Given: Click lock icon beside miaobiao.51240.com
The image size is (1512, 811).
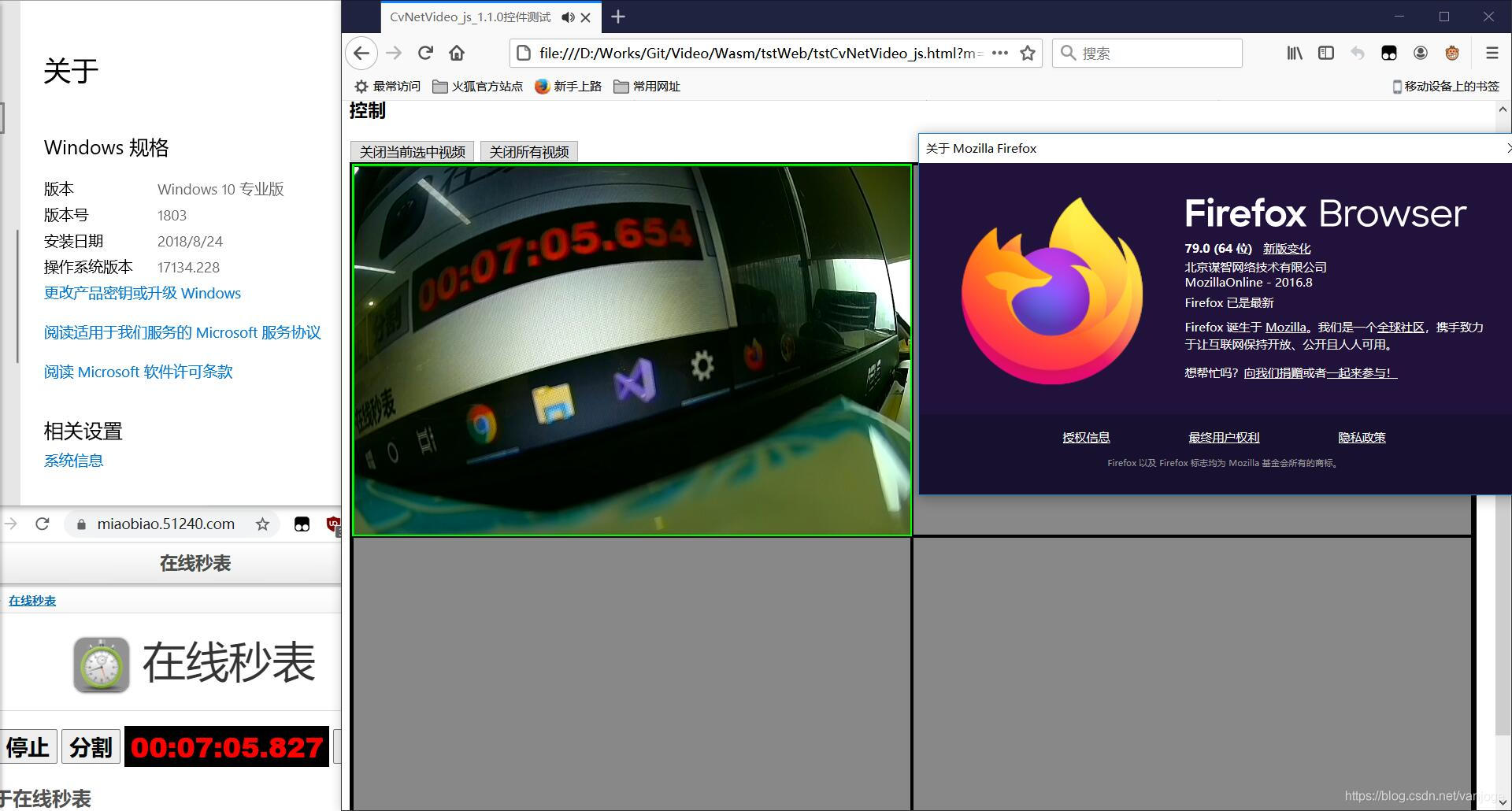Looking at the screenshot, I should 81,524.
